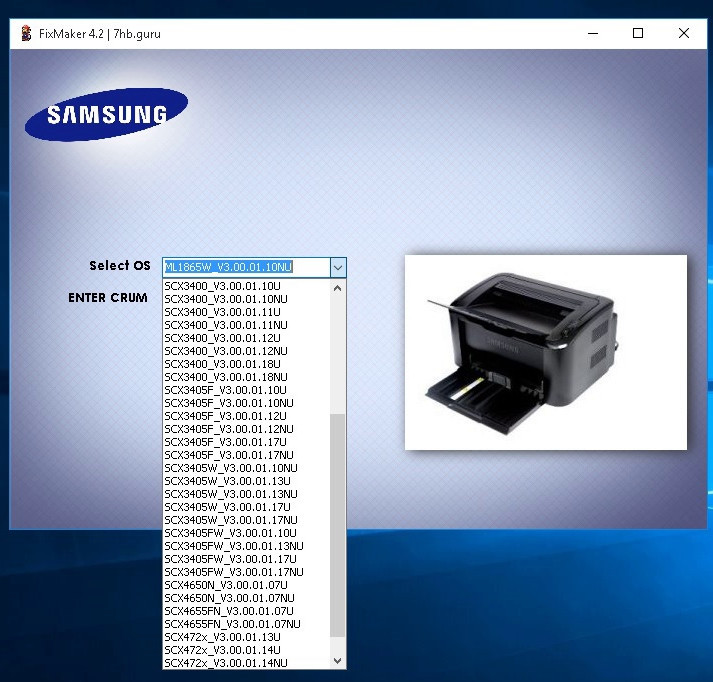Pick SCX3400_V3.00.01.12U entry

click(246, 338)
